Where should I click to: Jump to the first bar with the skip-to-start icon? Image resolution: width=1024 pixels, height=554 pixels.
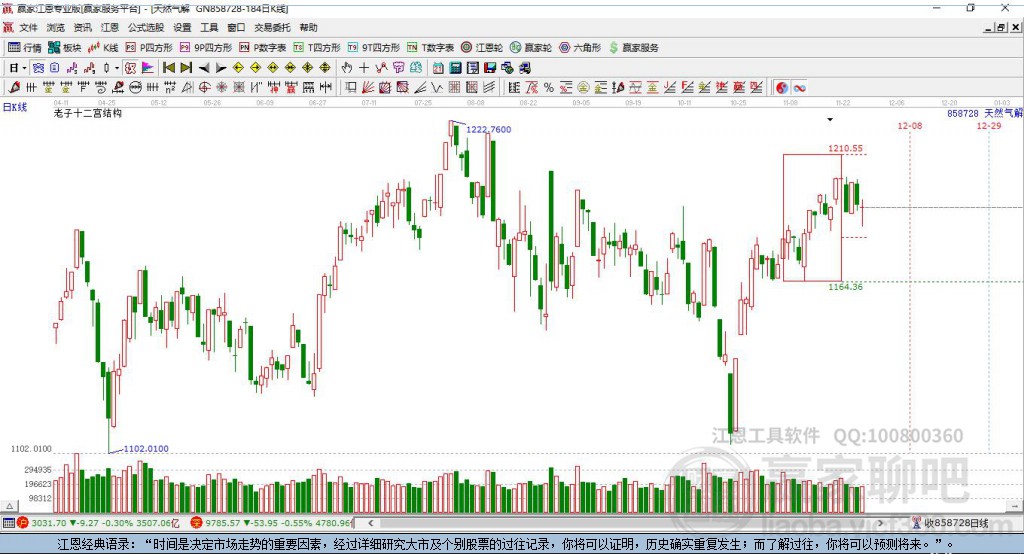tap(168, 68)
